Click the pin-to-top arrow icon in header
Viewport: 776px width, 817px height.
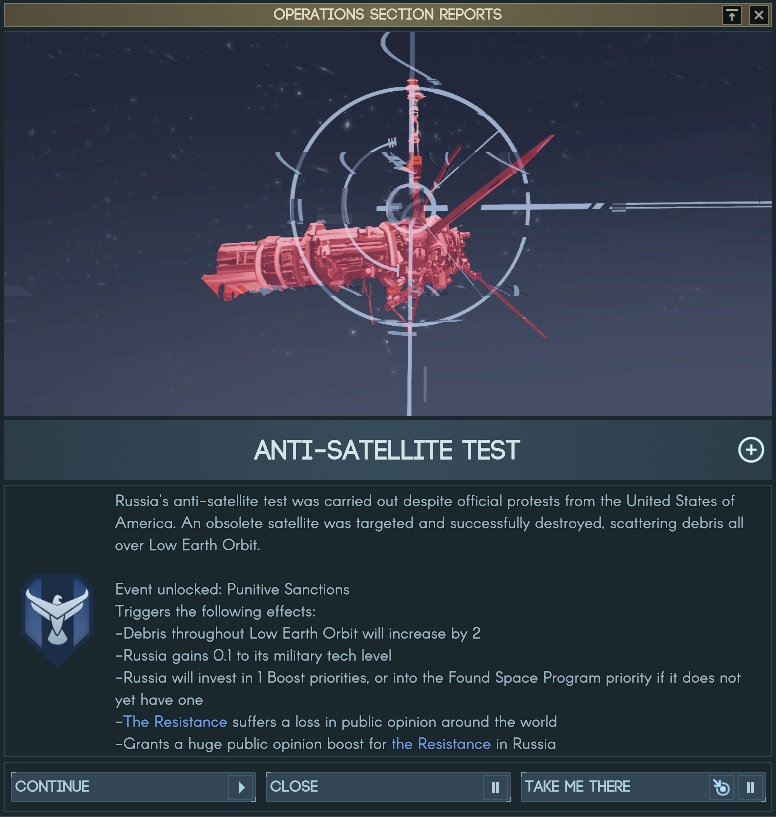[732, 15]
